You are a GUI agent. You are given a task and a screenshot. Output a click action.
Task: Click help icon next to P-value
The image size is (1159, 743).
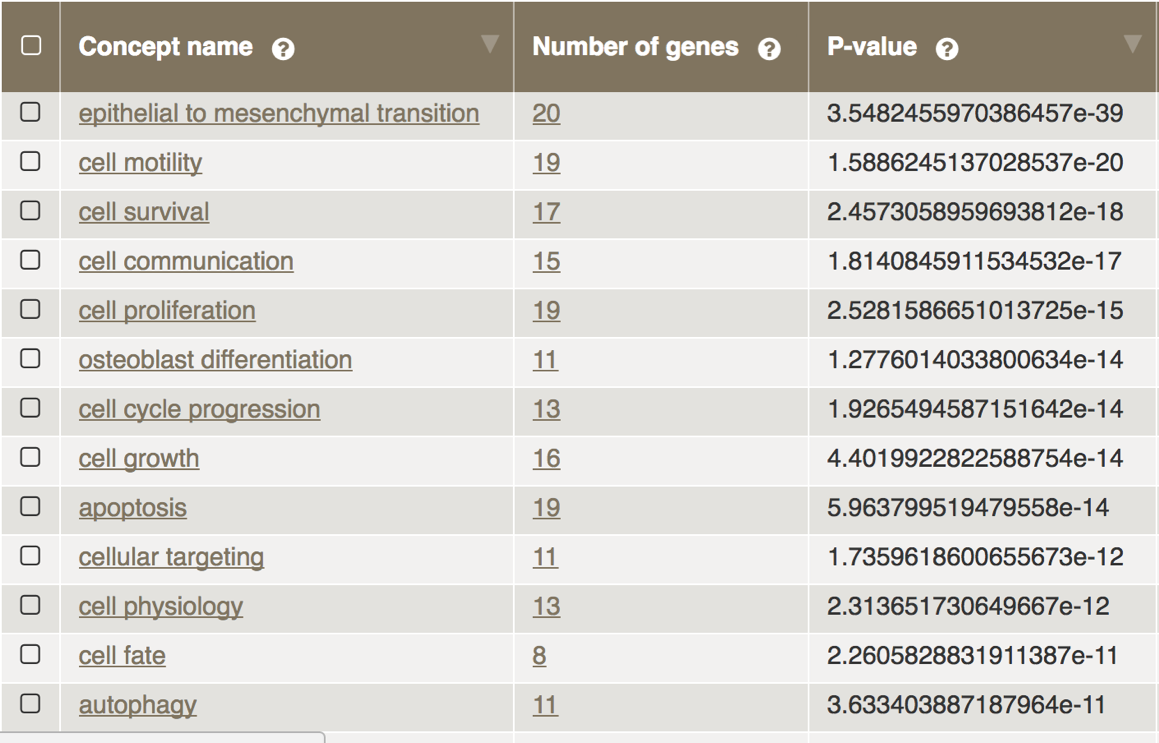(947, 49)
